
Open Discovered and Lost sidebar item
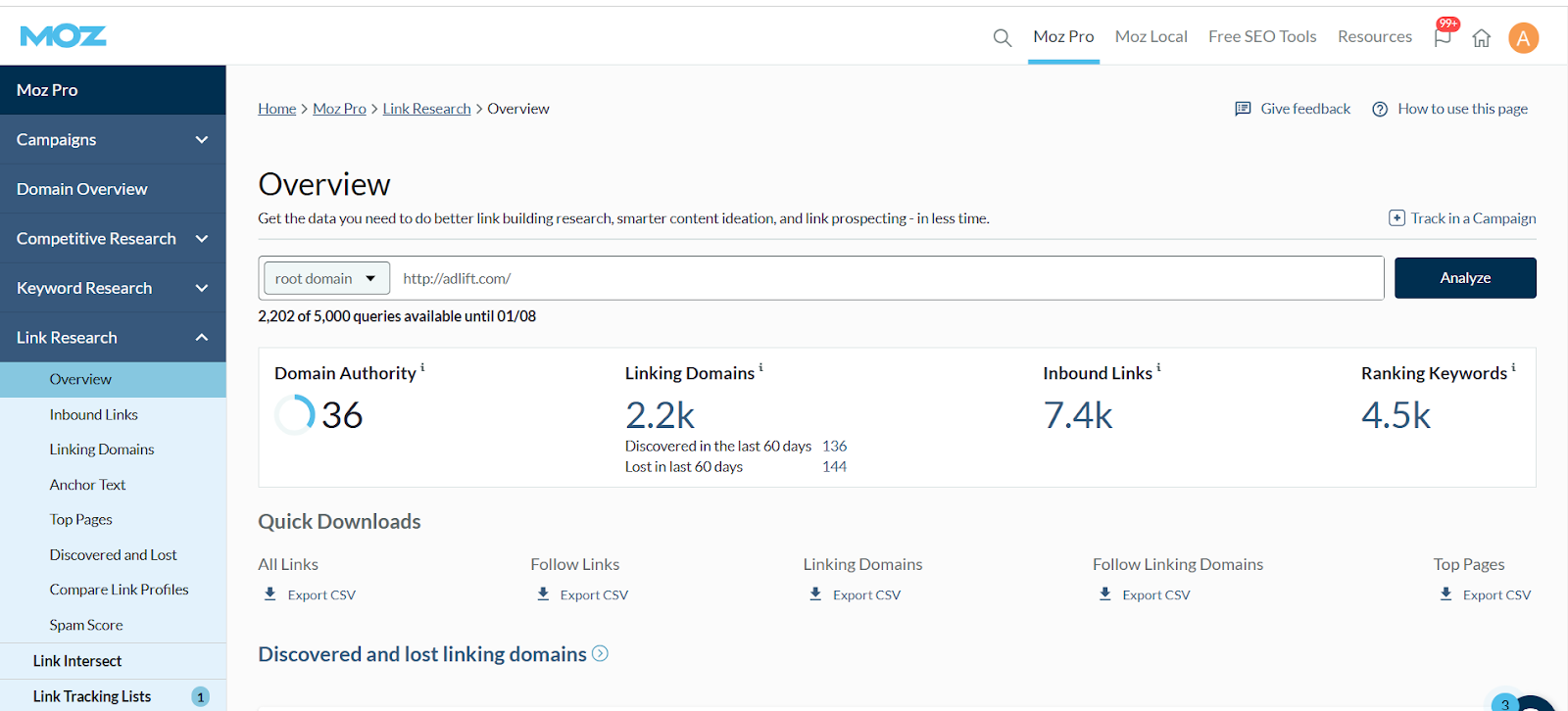tap(113, 555)
